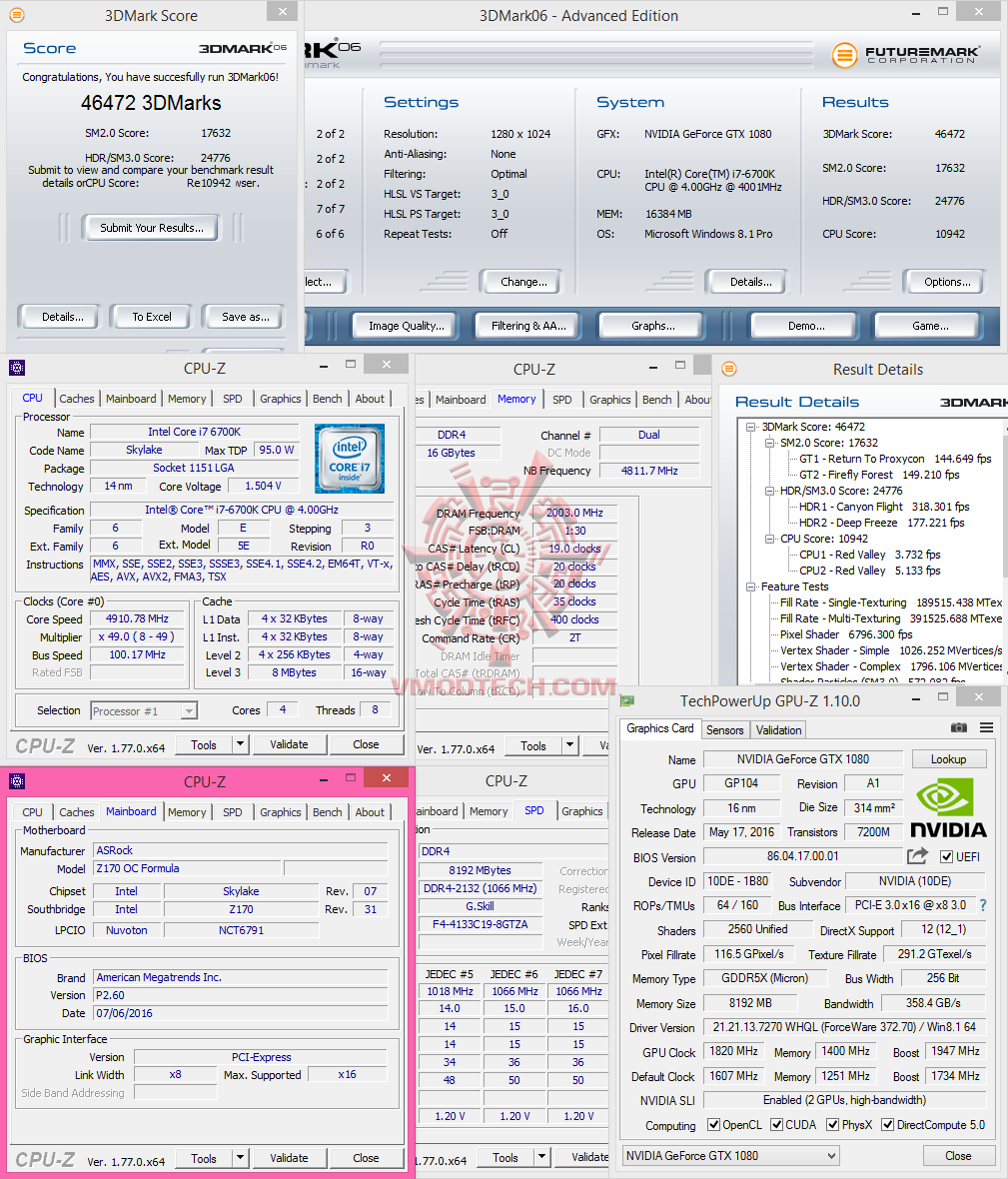Select GT1 - Return To Proxycon tree row
The image size is (1008, 1179).
(894, 459)
